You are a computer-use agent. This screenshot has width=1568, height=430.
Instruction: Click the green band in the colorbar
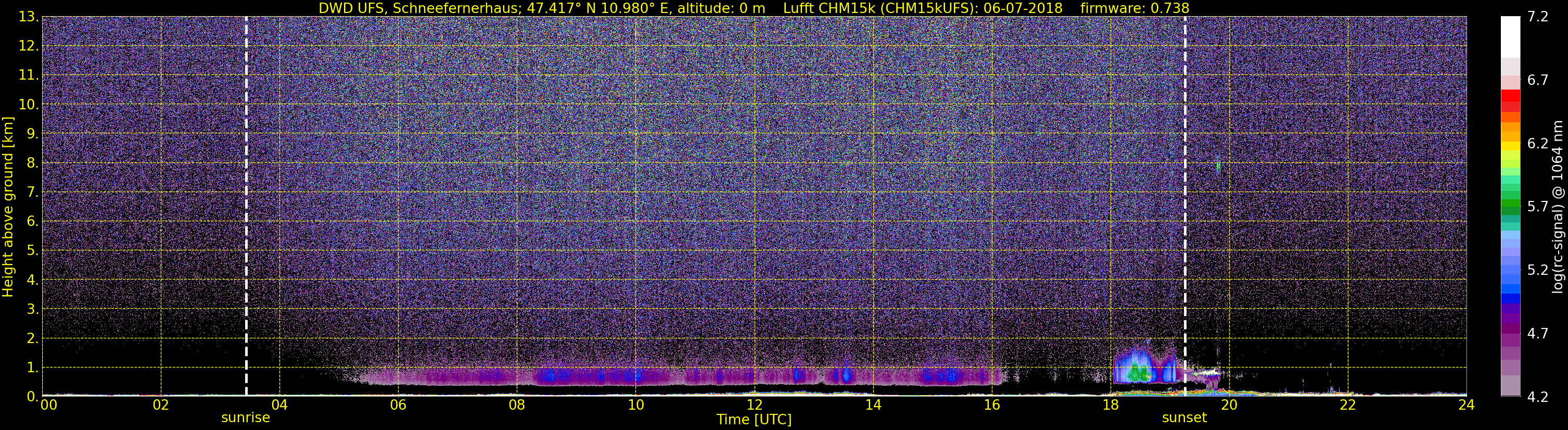coord(1510,205)
